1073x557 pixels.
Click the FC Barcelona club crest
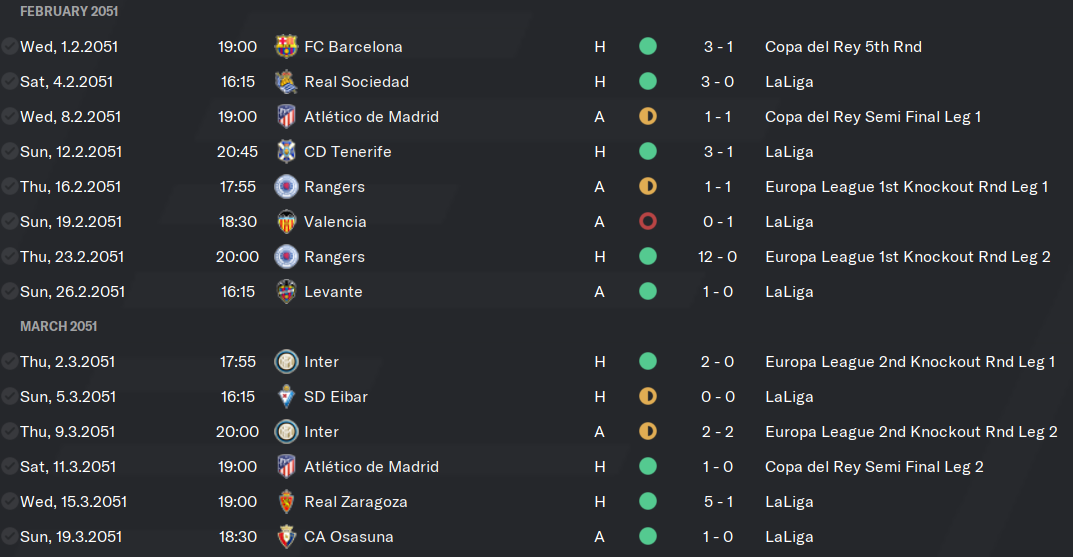(x=286, y=47)
